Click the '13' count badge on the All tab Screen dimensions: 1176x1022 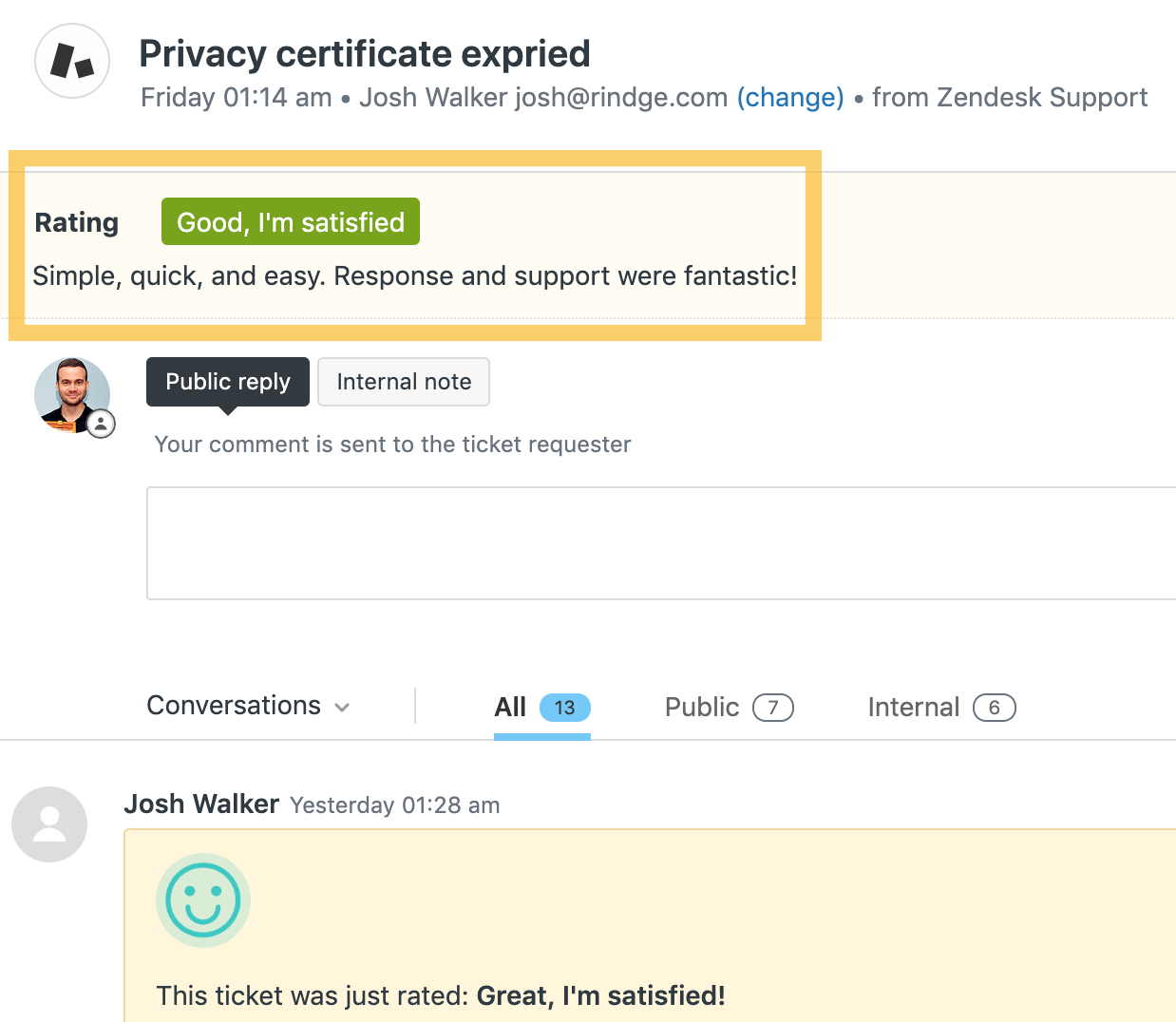pyautogui.click(x=564, y=707)
